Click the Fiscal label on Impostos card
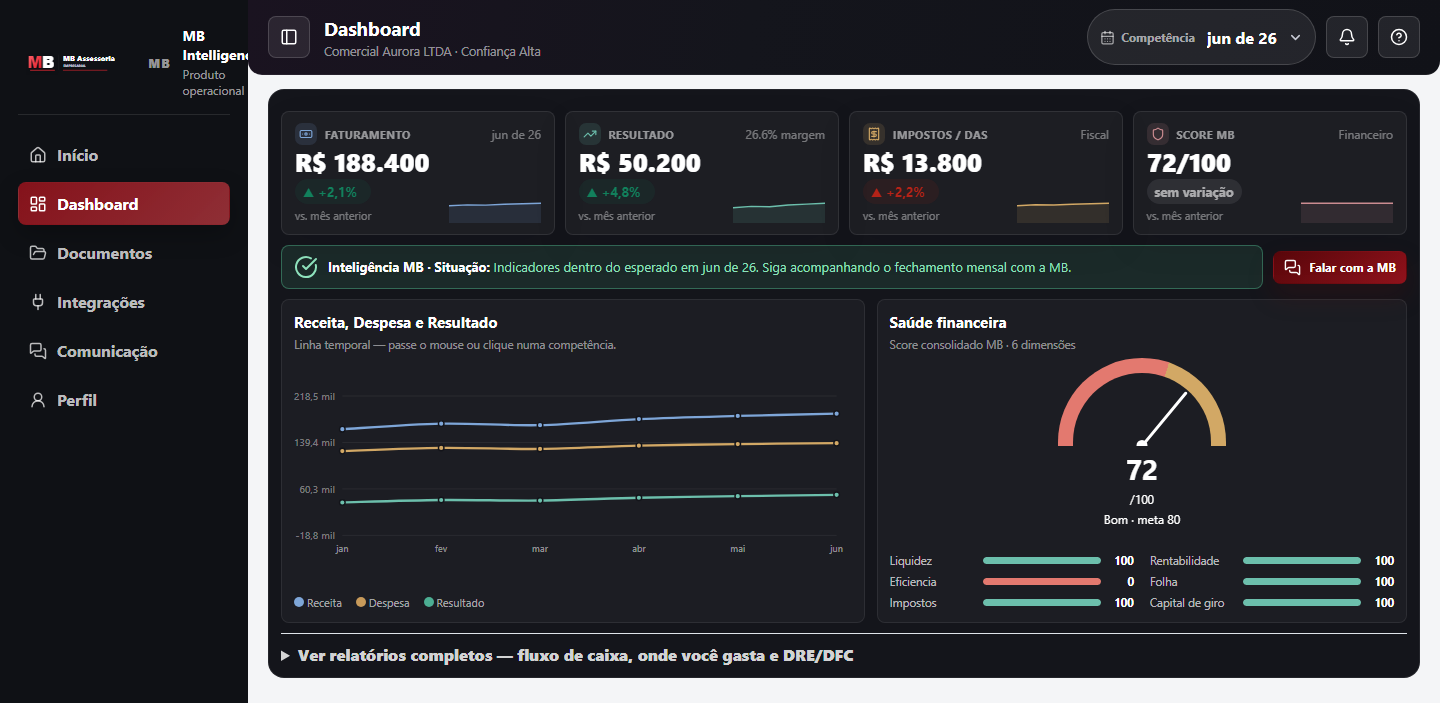 point(1094,135)
